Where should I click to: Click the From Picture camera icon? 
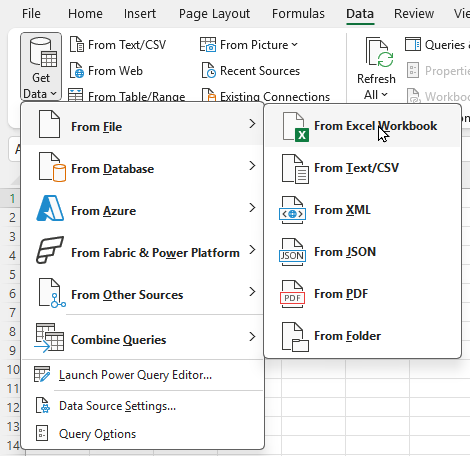[208, 45]
